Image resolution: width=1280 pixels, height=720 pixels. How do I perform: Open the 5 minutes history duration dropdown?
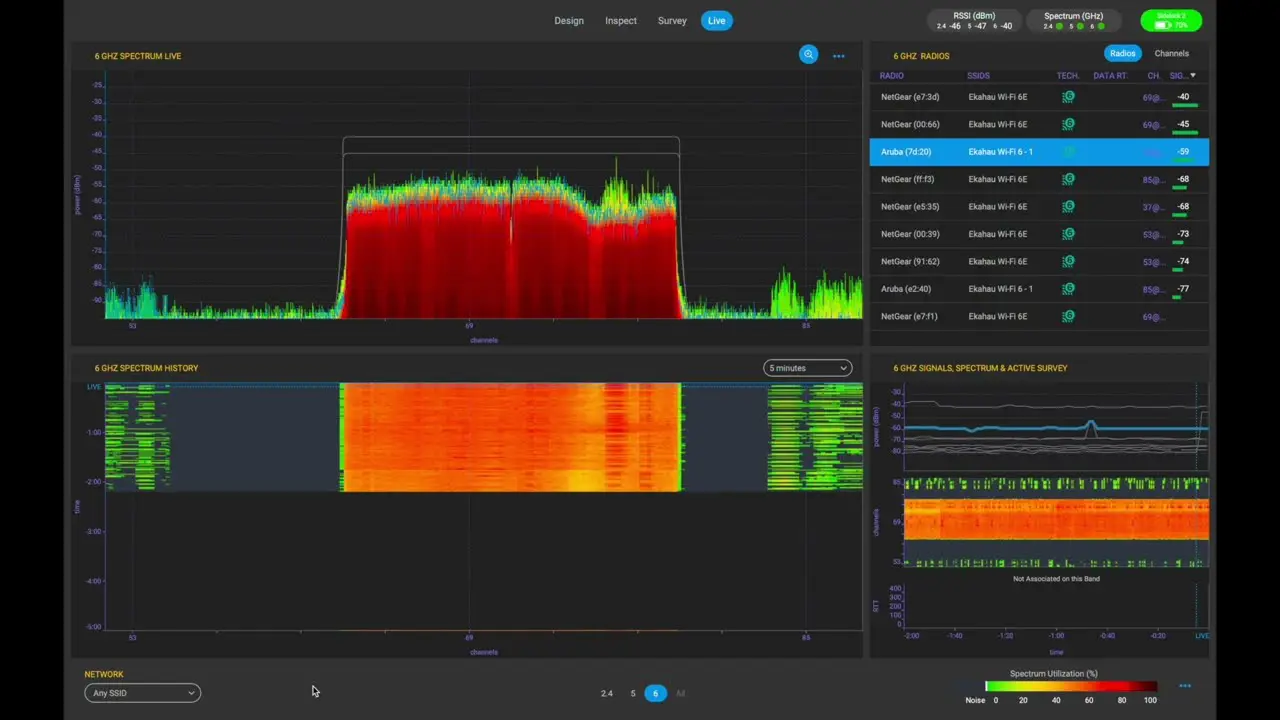(806, 368)
